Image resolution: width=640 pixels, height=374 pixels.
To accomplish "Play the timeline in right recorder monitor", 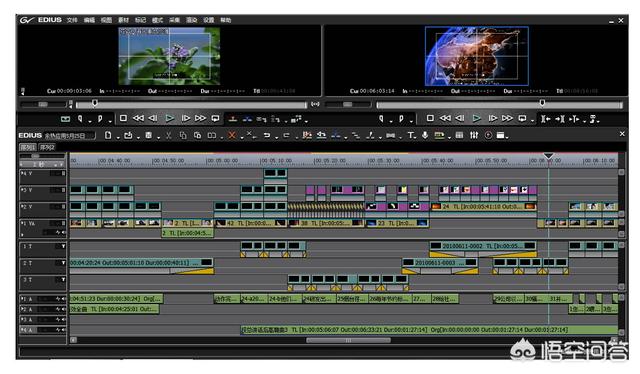I will (x=476, y=118).
